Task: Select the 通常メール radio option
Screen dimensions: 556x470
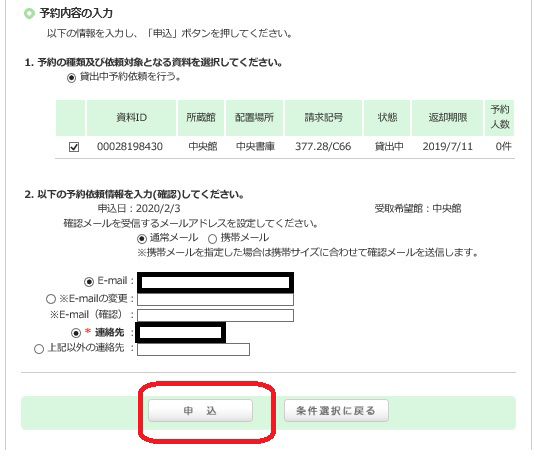Action: tap(142, 239)
